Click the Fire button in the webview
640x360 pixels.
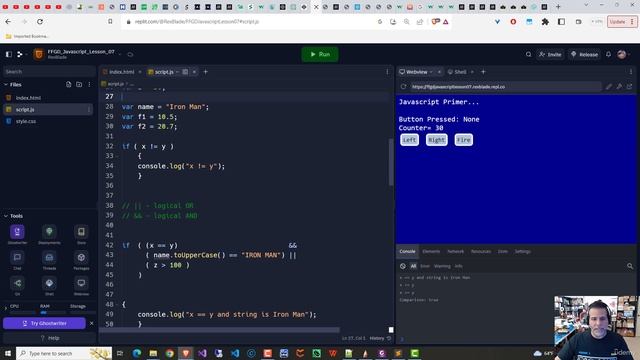pos(464,140)
